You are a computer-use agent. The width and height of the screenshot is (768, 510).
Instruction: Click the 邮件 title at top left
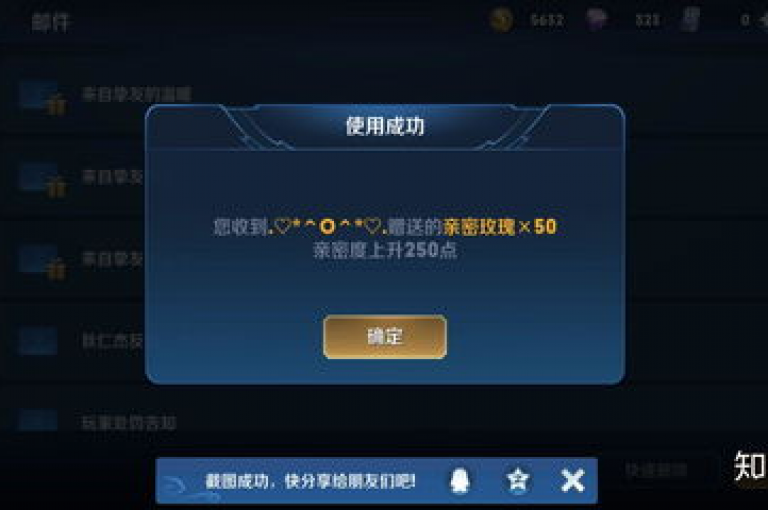50,23
